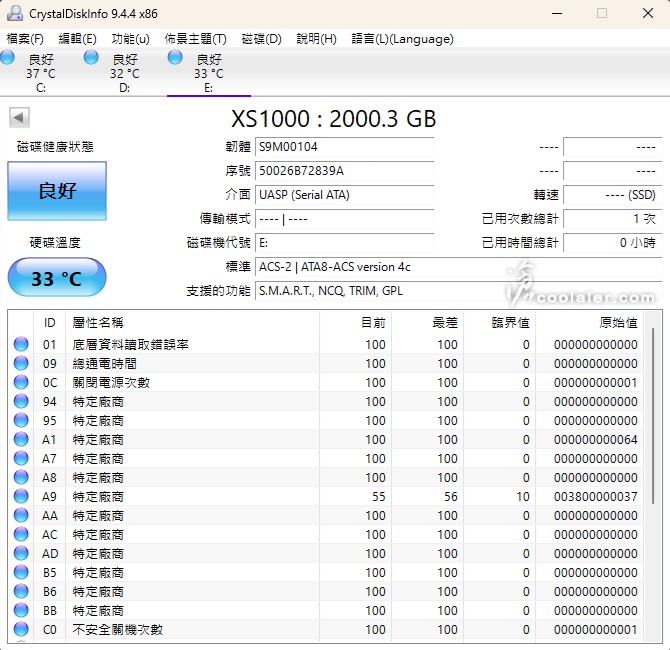Click status orb for attribute 01
Image resolution: width=670 pixels, height=650 pixels.
point(21,344)
